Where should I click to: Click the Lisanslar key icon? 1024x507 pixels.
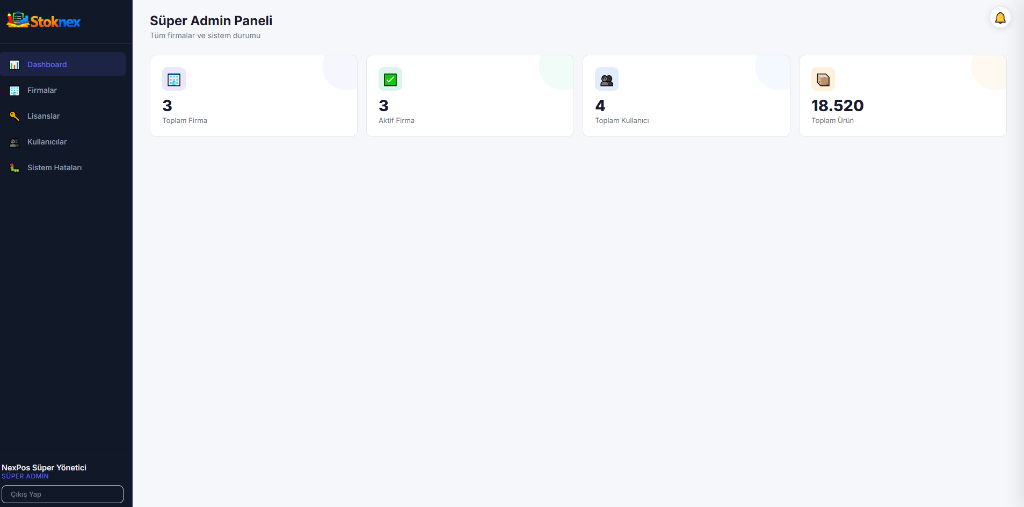(14, 116)
